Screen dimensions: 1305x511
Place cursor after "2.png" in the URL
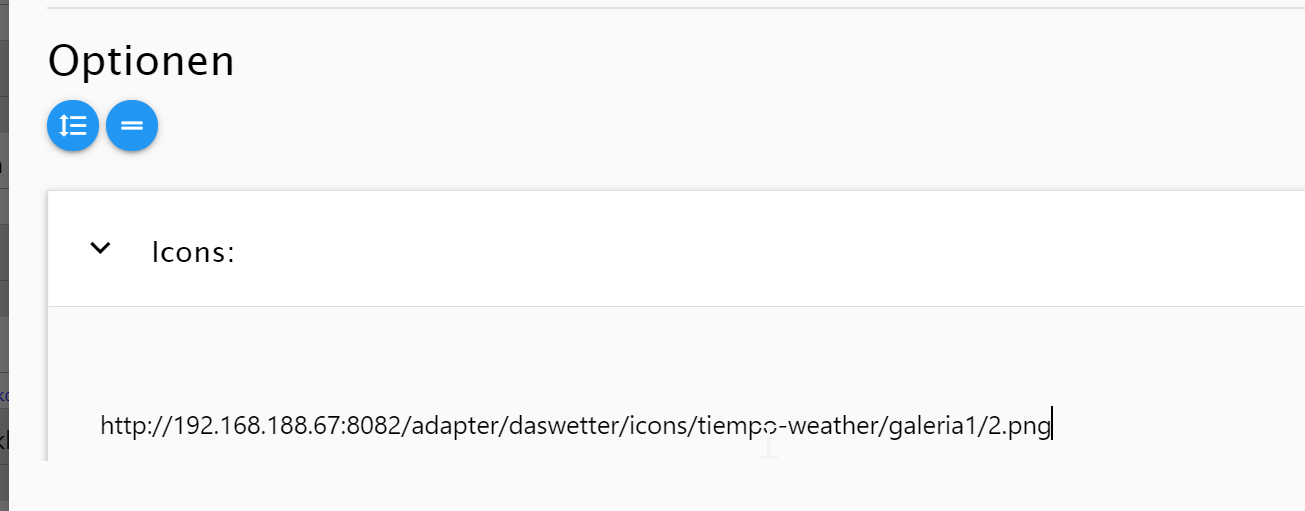(x=1051, y=427)
